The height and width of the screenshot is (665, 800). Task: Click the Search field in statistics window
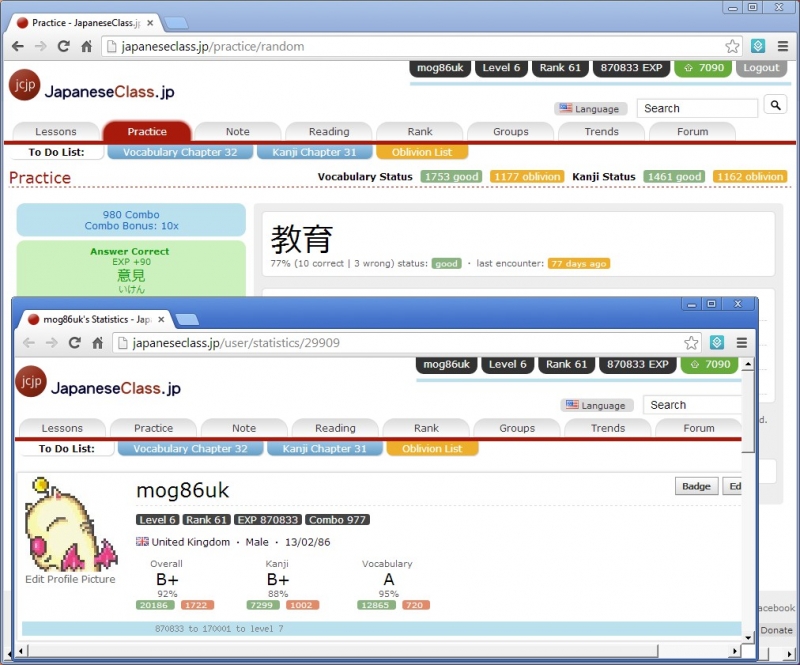(692, 405)
